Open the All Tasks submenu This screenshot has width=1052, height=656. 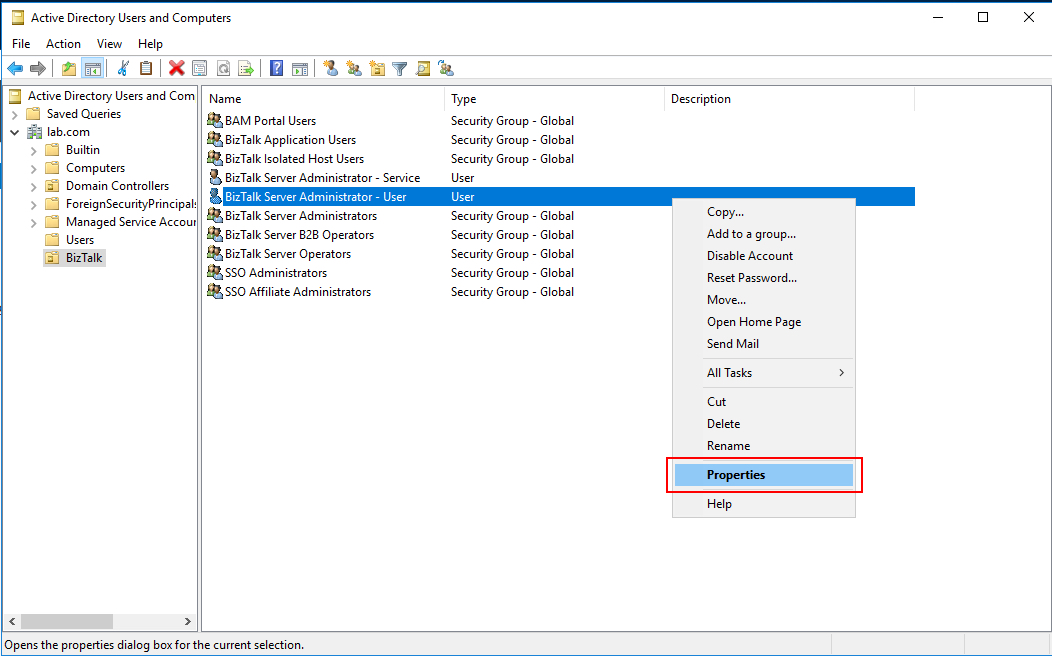[x=764, y=373]
